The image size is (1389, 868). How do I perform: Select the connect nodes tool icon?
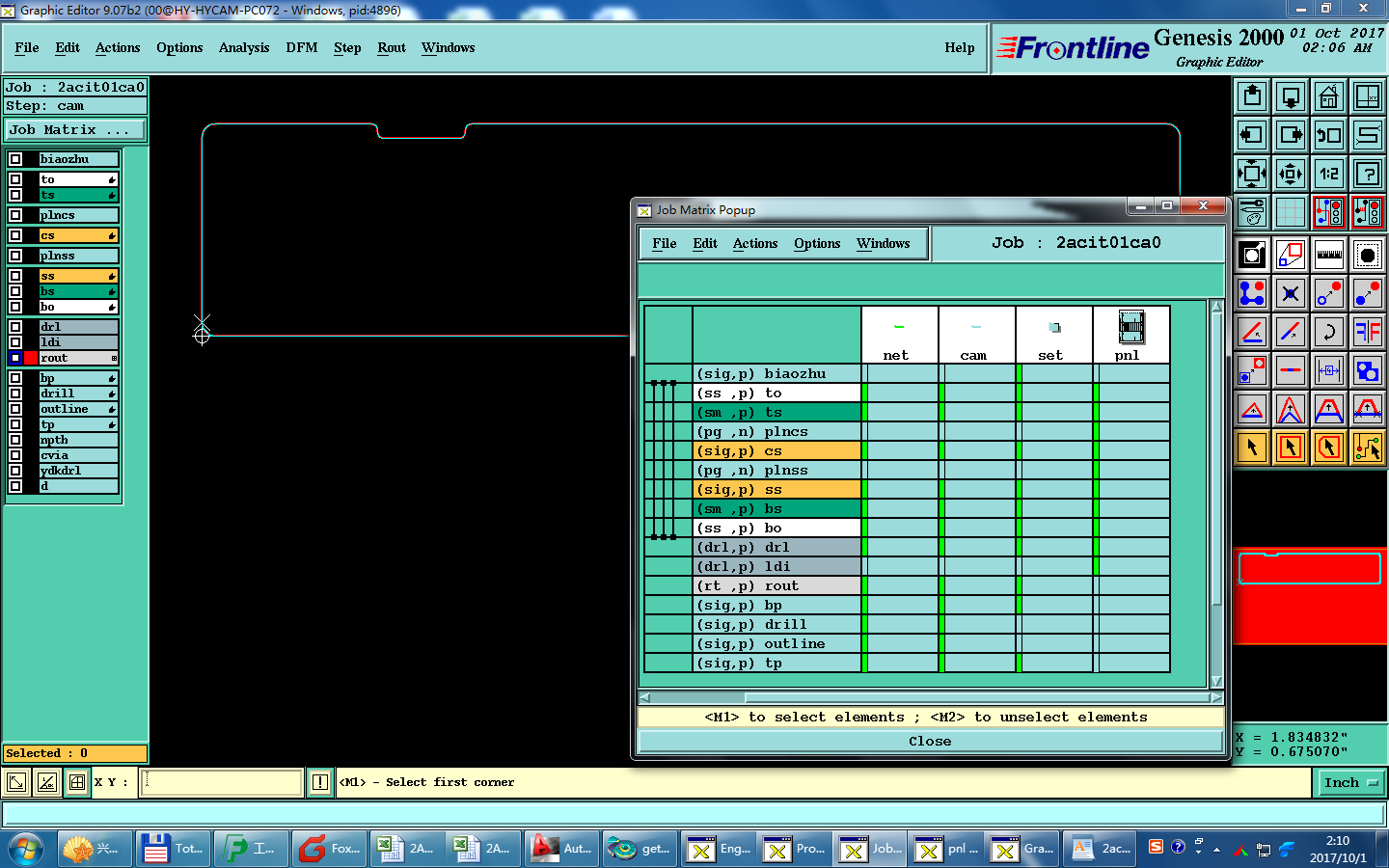point(1252,293)
